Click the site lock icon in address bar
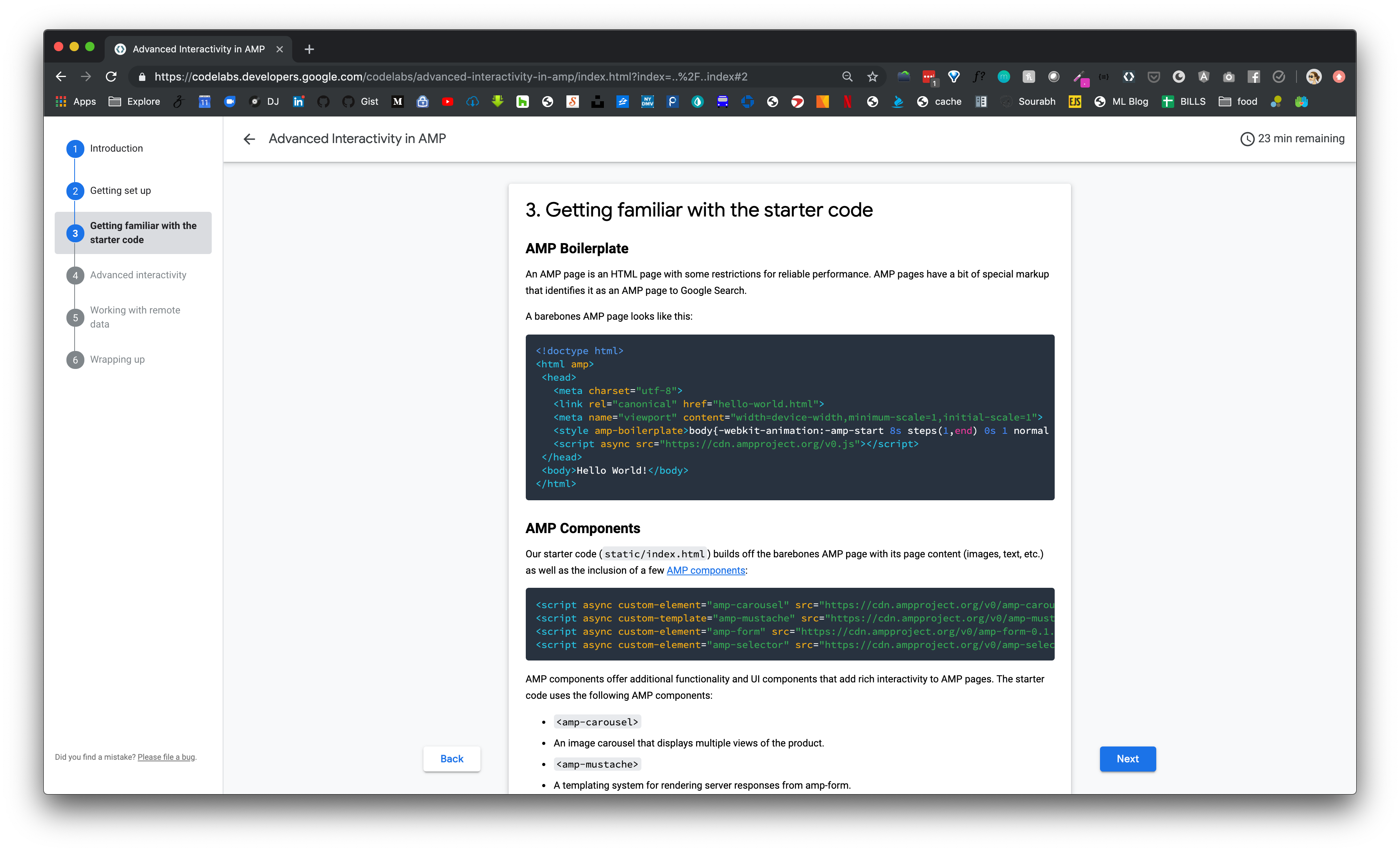 pos(142,77)
